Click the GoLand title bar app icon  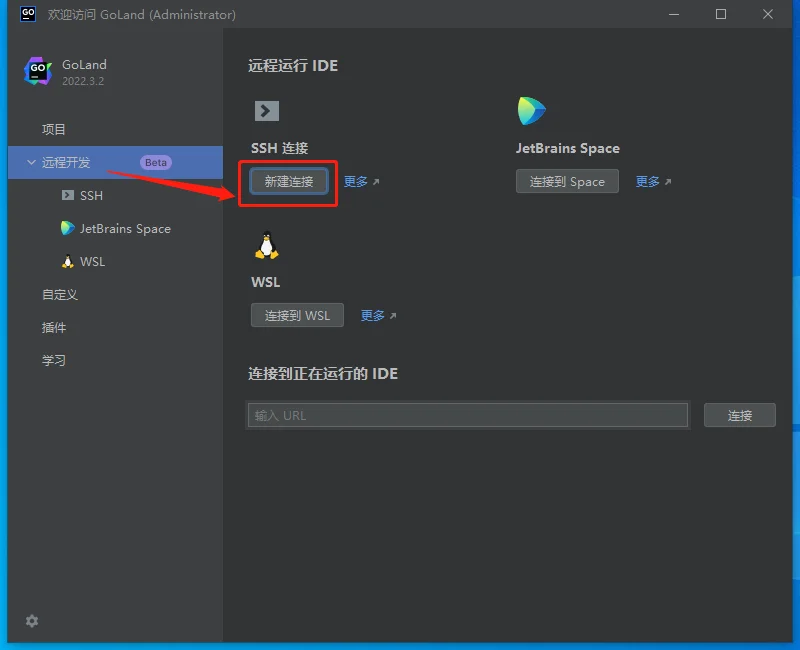28,14
